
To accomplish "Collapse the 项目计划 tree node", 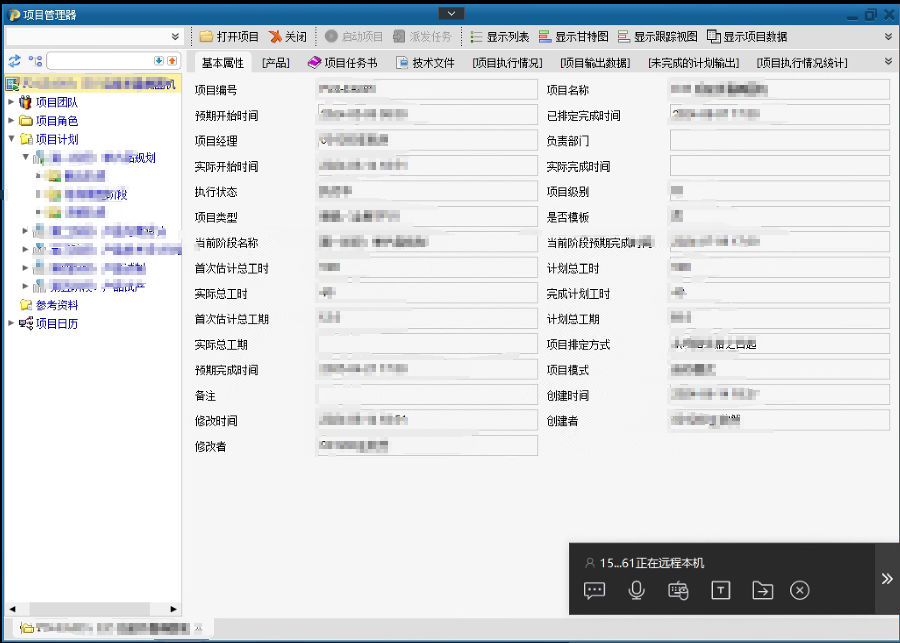I will coord(11,140).
